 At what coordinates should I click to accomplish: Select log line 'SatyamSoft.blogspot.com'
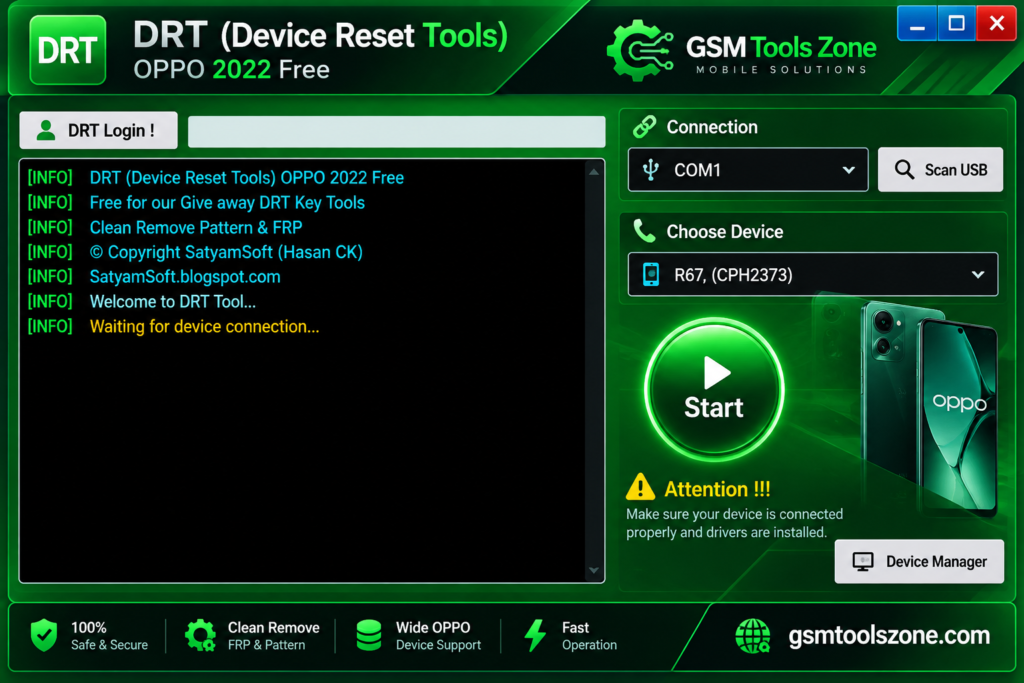click(185, 277)
